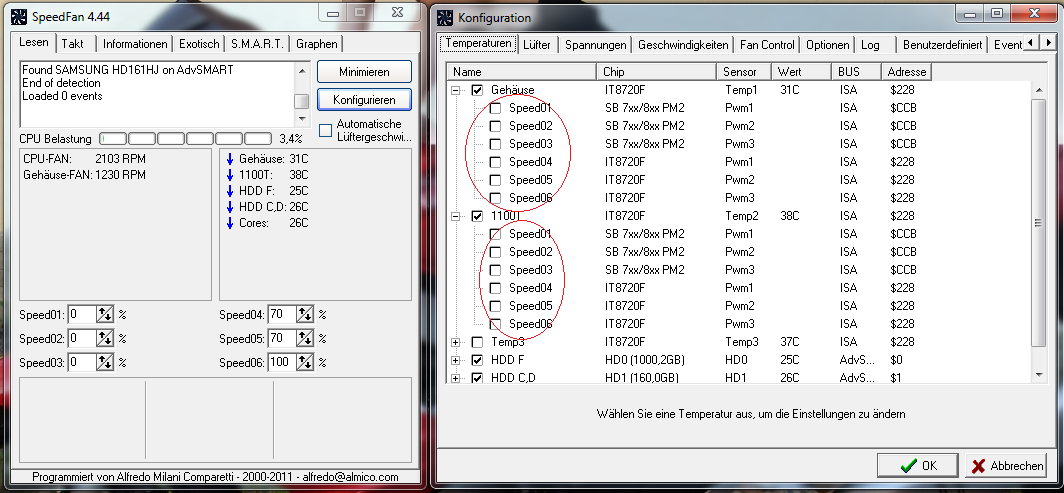This screenshot has height=493, width=1064.
Task: Open the Graphen tab
Action: click(x=317, y=43)
